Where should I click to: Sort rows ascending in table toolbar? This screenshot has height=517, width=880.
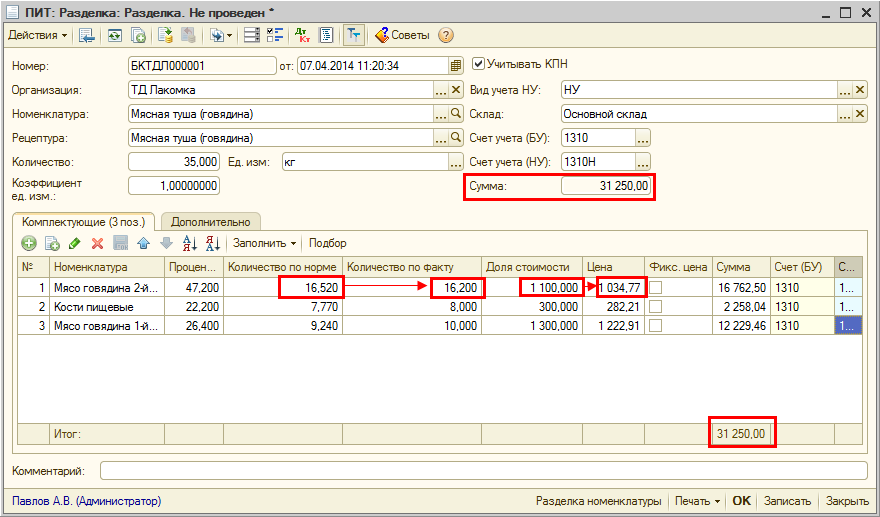pos(189,243)
